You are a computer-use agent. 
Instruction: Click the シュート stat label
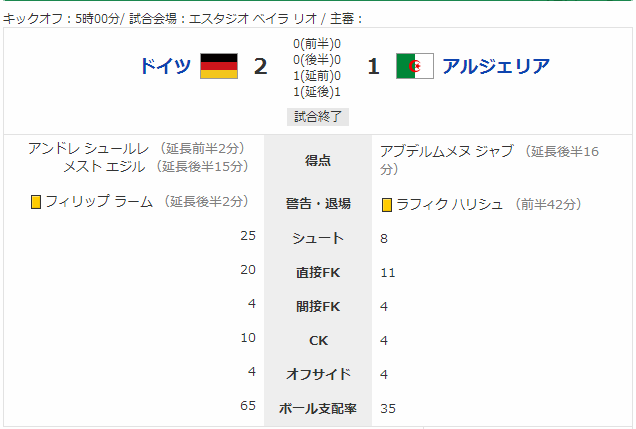pyautogui.click(x=318, y=238)
